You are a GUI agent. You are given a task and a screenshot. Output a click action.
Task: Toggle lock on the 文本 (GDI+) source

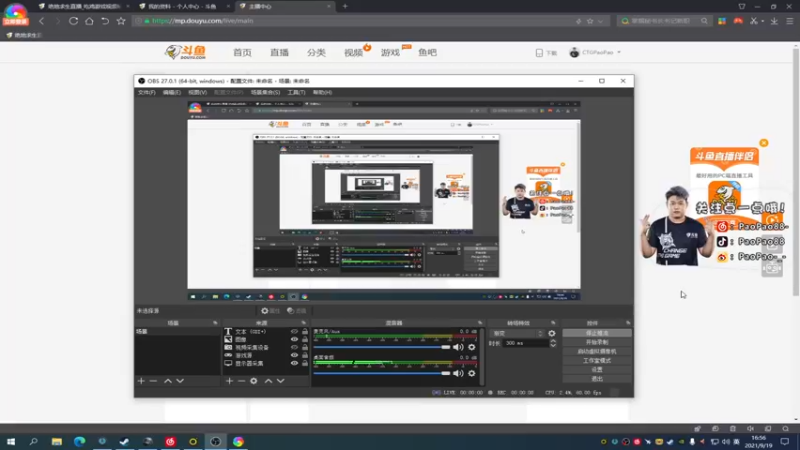click(x=305, y=332)
